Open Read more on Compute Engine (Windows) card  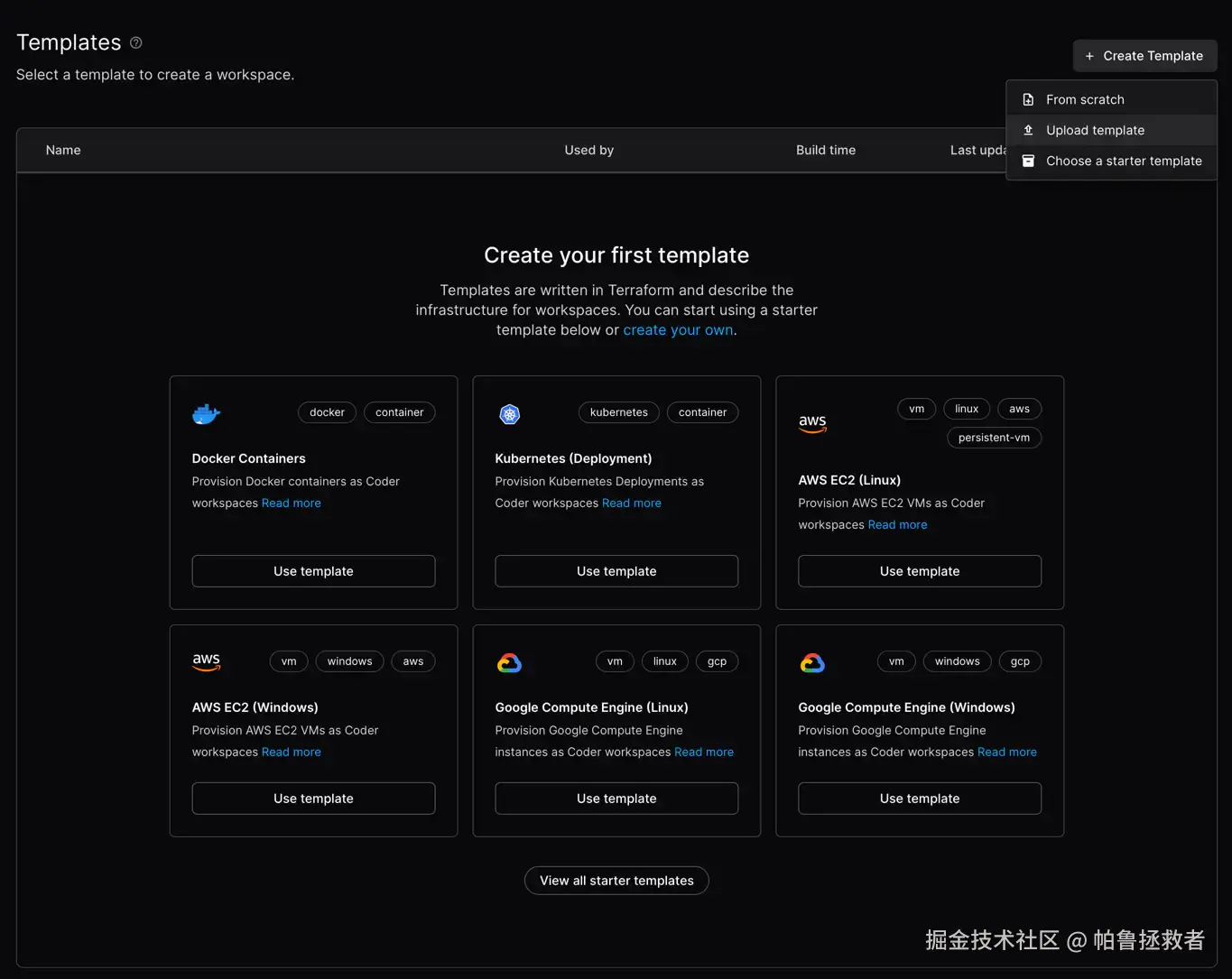[x=1007, y=753]
